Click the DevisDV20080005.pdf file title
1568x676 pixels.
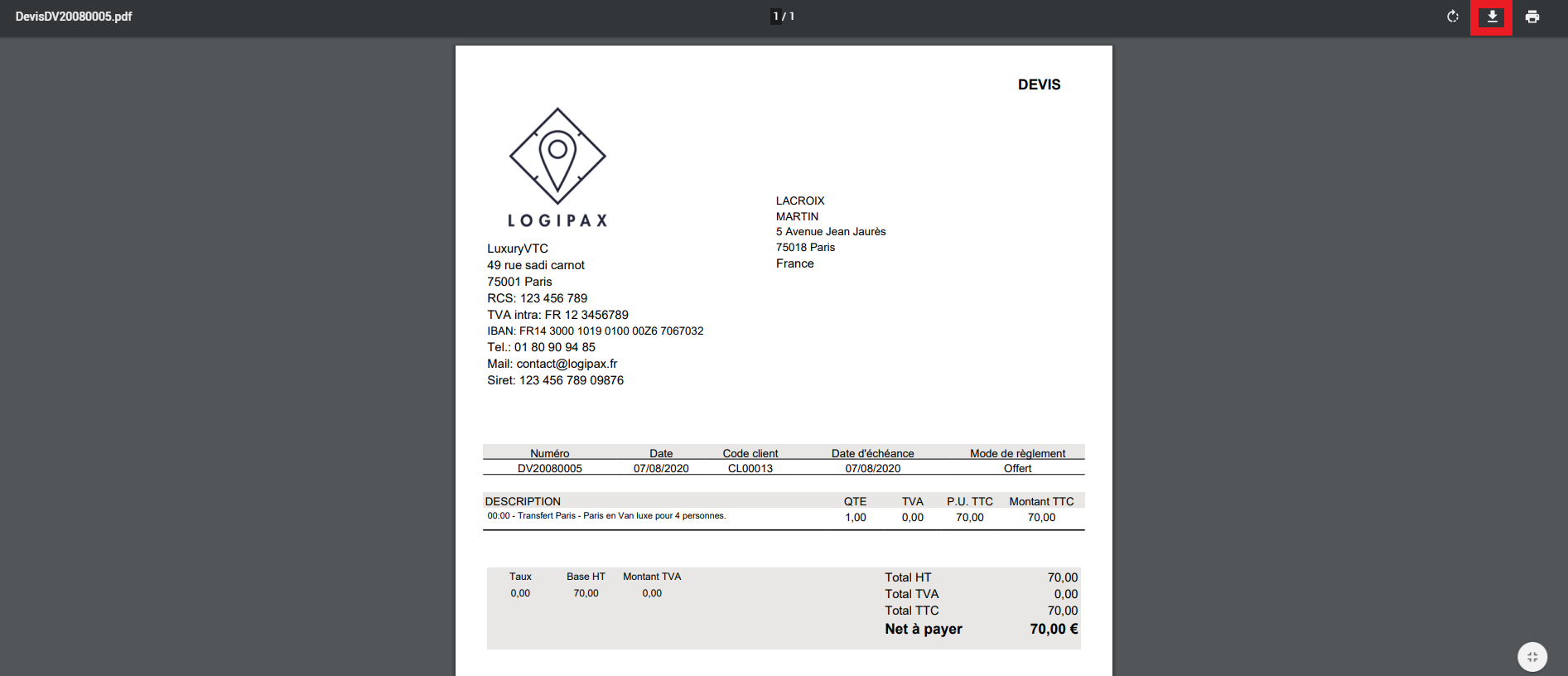point(74,17)
